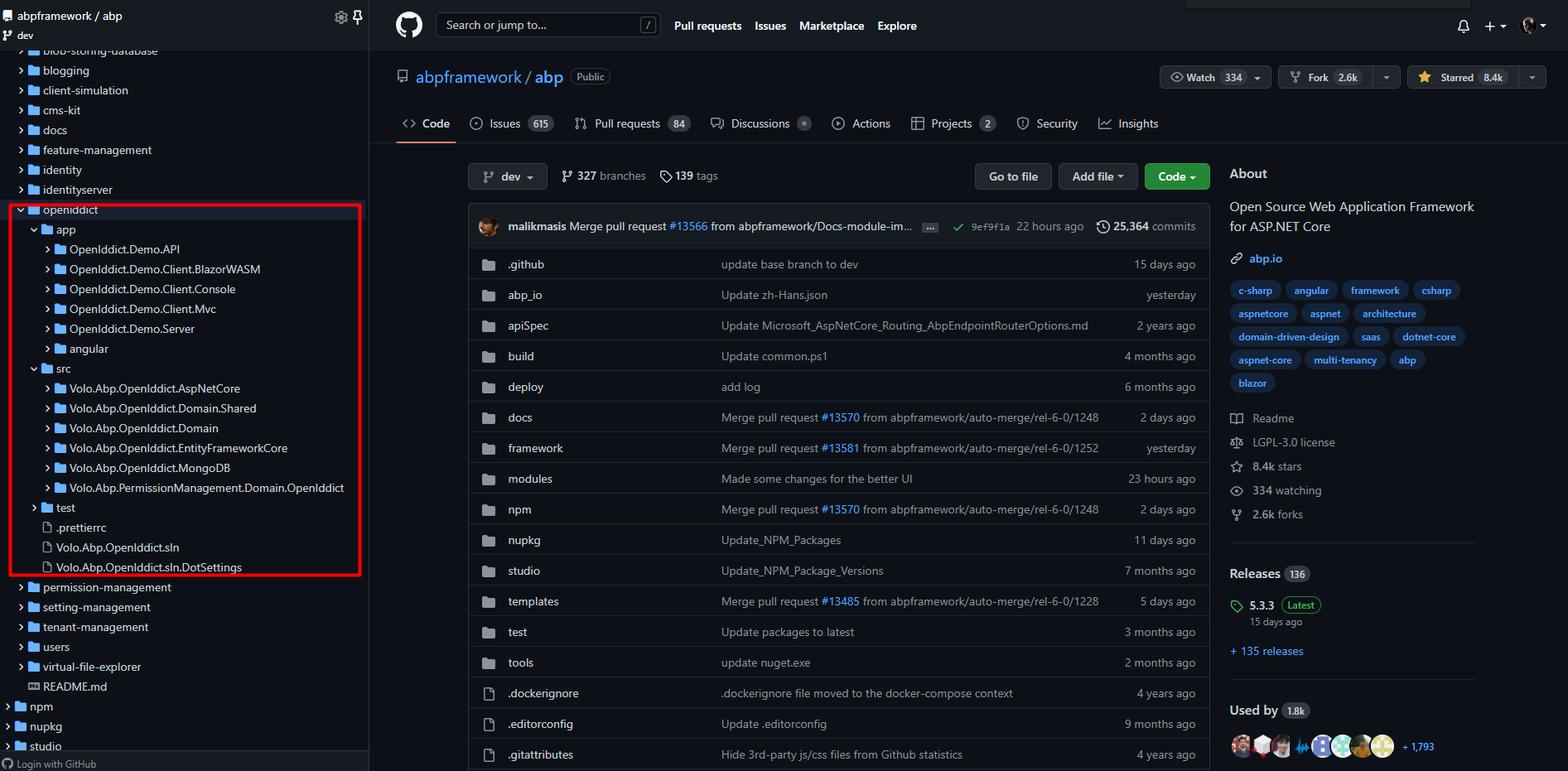Select the angular topic tag

tap(1311, 291)
